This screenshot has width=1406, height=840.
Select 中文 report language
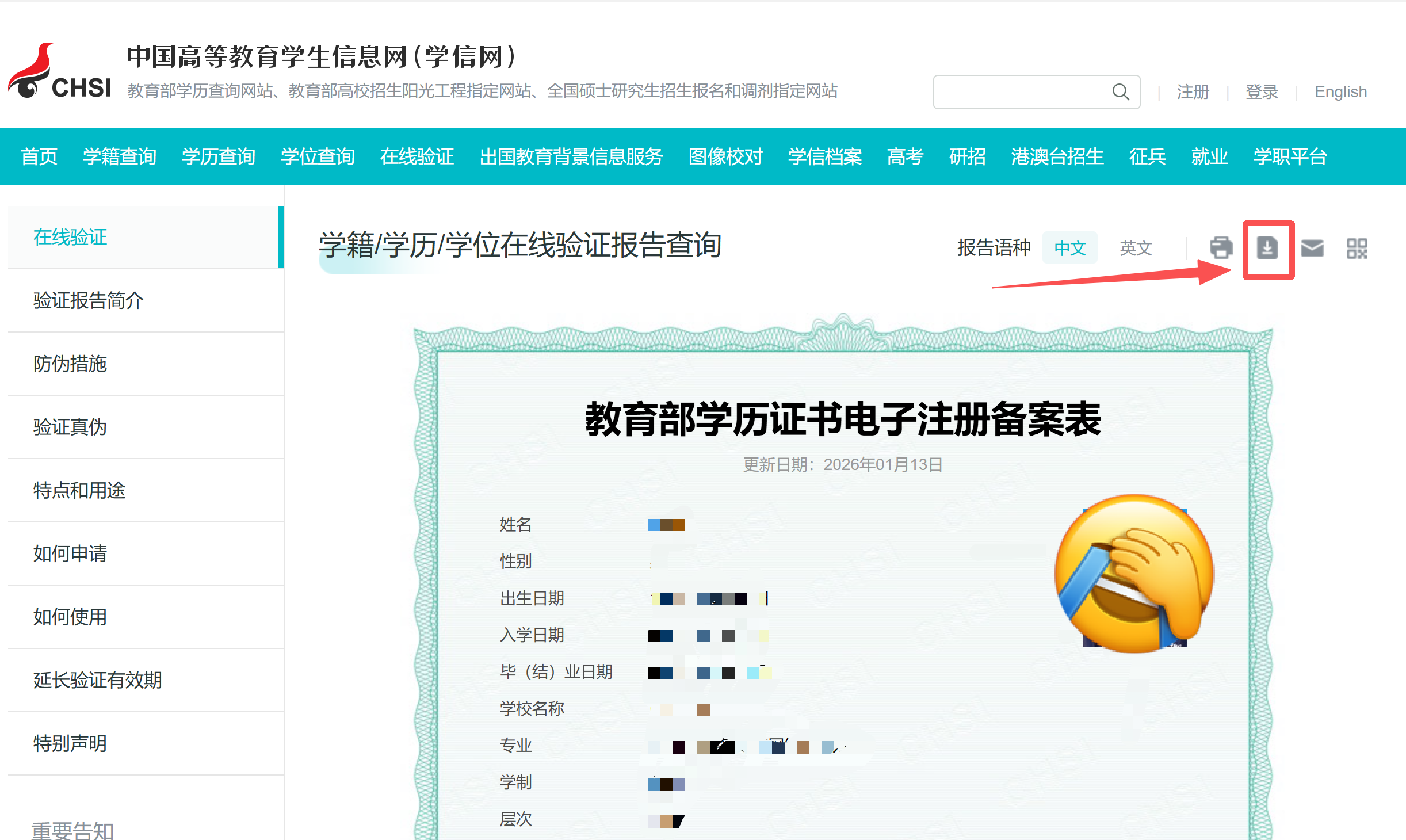click(1070, 248)
